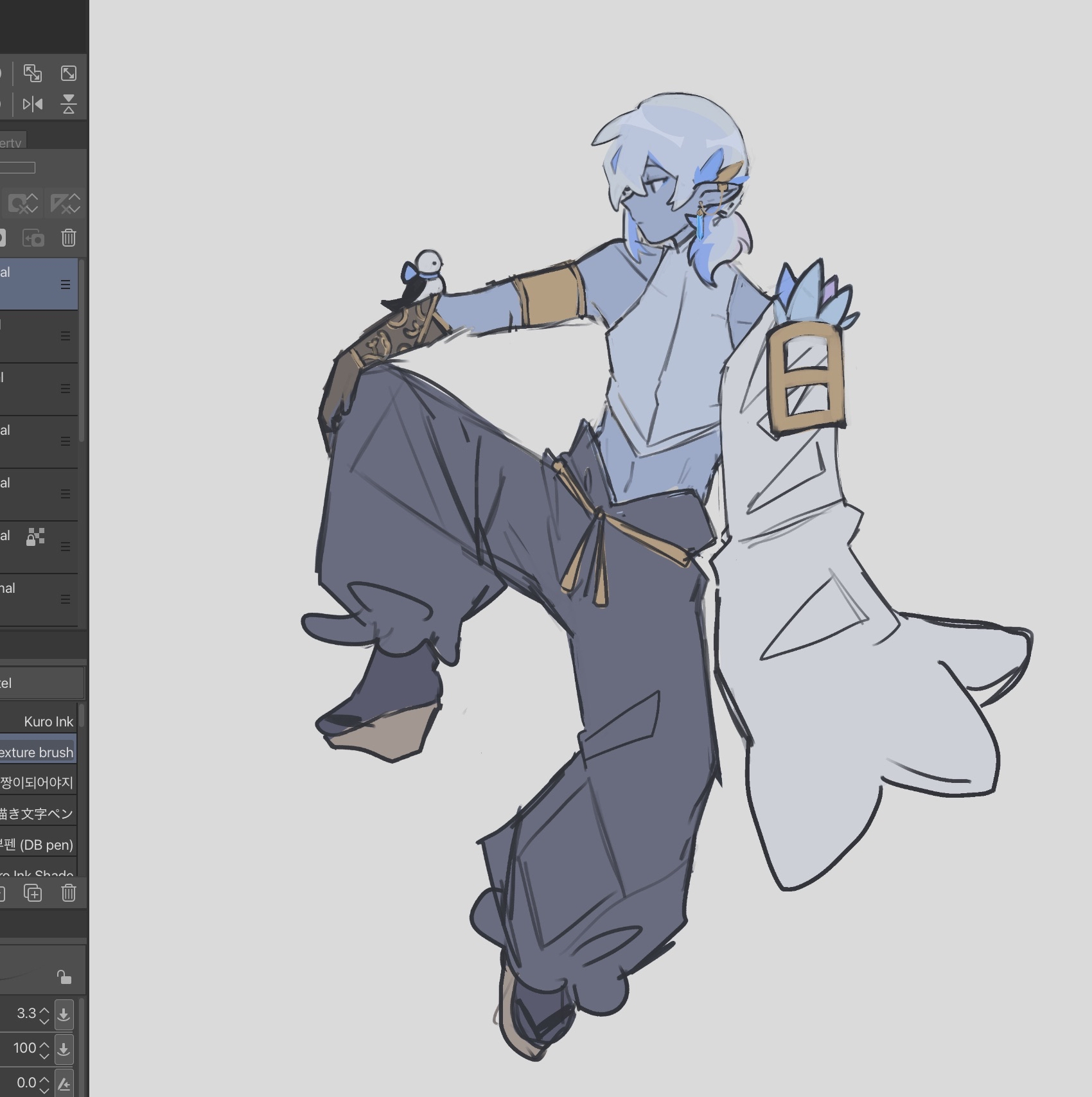The width and height of the screenshot is (1092, 1097).
Task: Toggle the 3.3 brush size dynamics button
Action: [64, 1014]
